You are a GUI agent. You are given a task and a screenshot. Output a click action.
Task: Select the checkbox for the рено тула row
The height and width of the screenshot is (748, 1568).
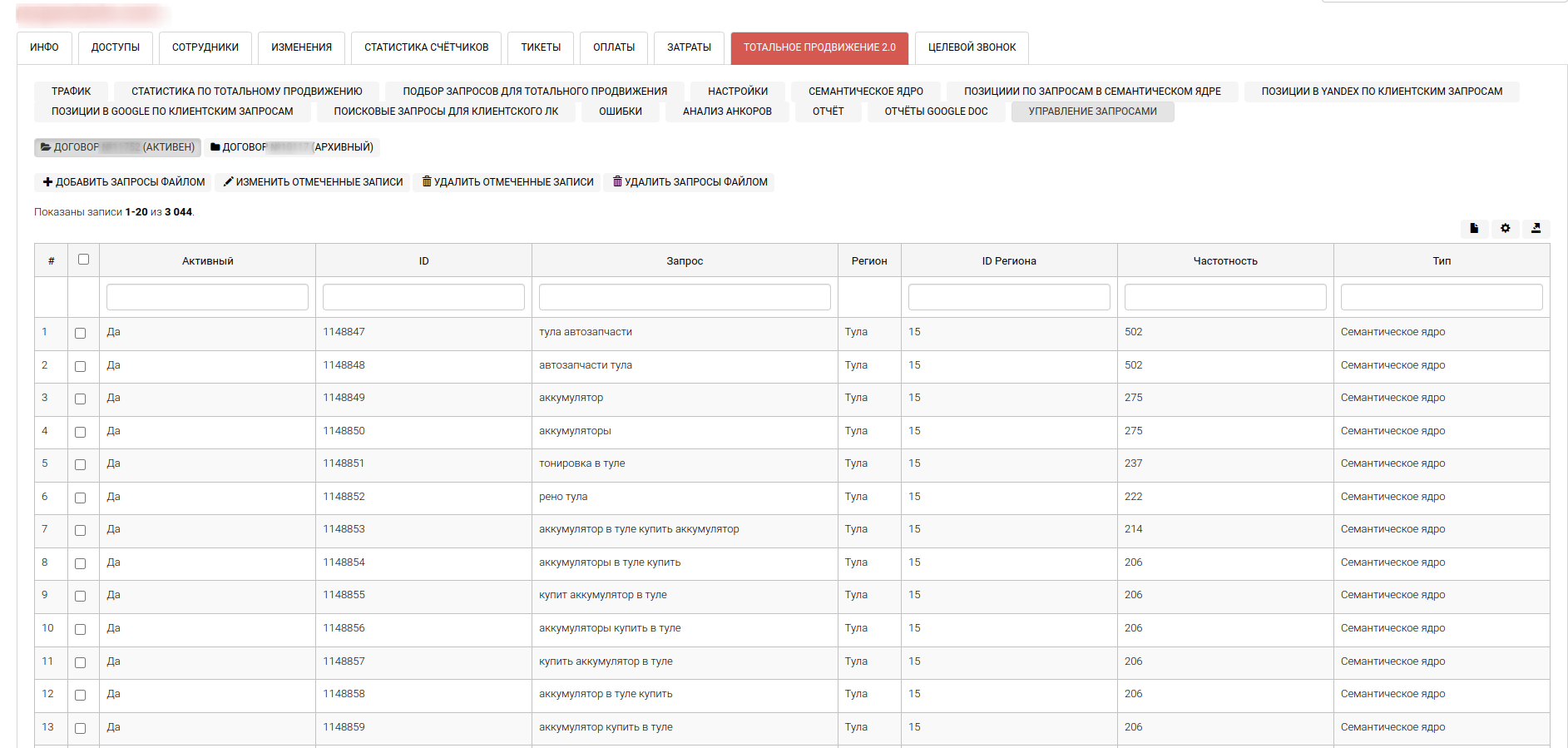[81, 498]
